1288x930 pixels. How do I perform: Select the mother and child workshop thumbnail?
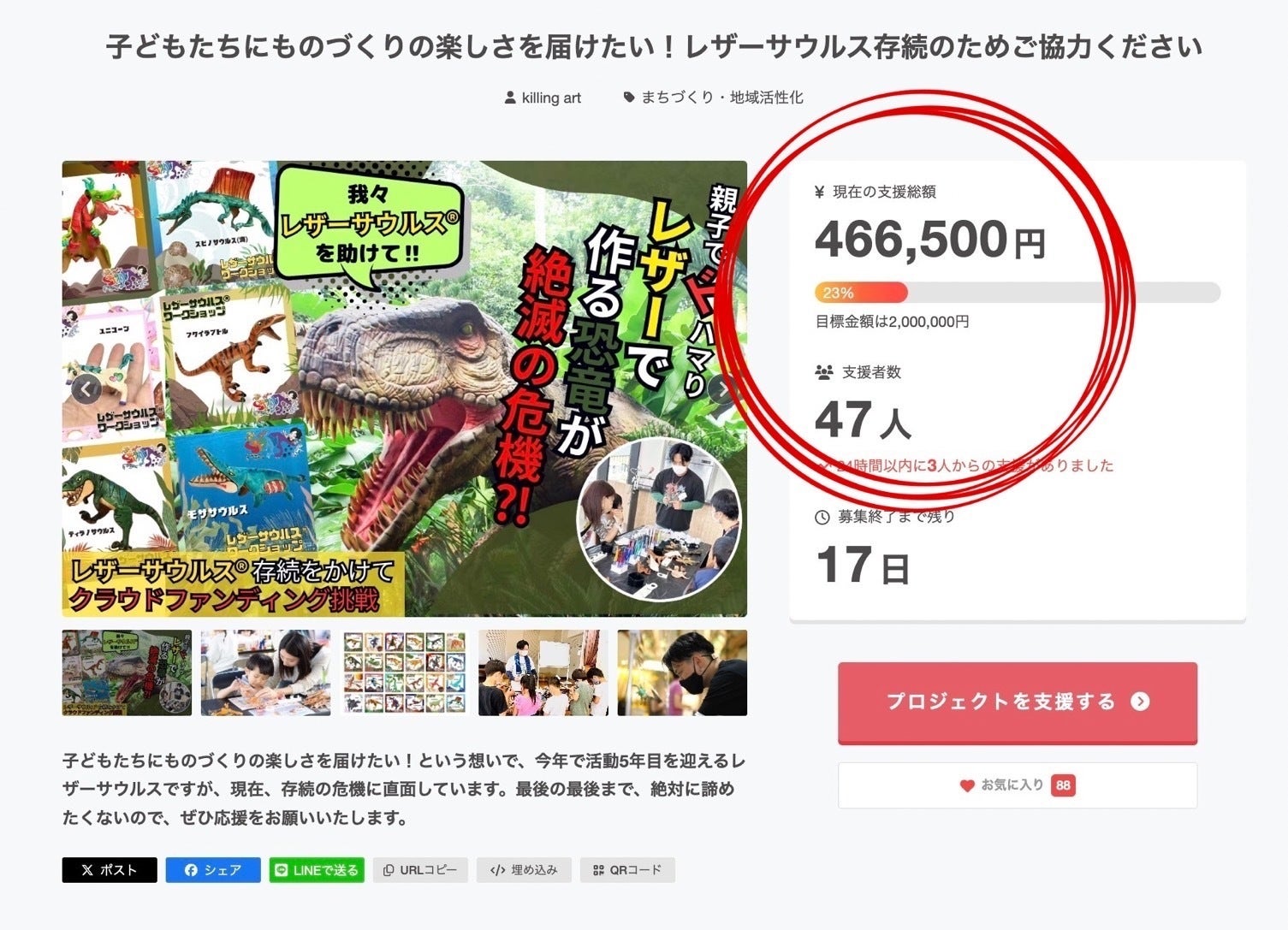(x=265, y=672)
